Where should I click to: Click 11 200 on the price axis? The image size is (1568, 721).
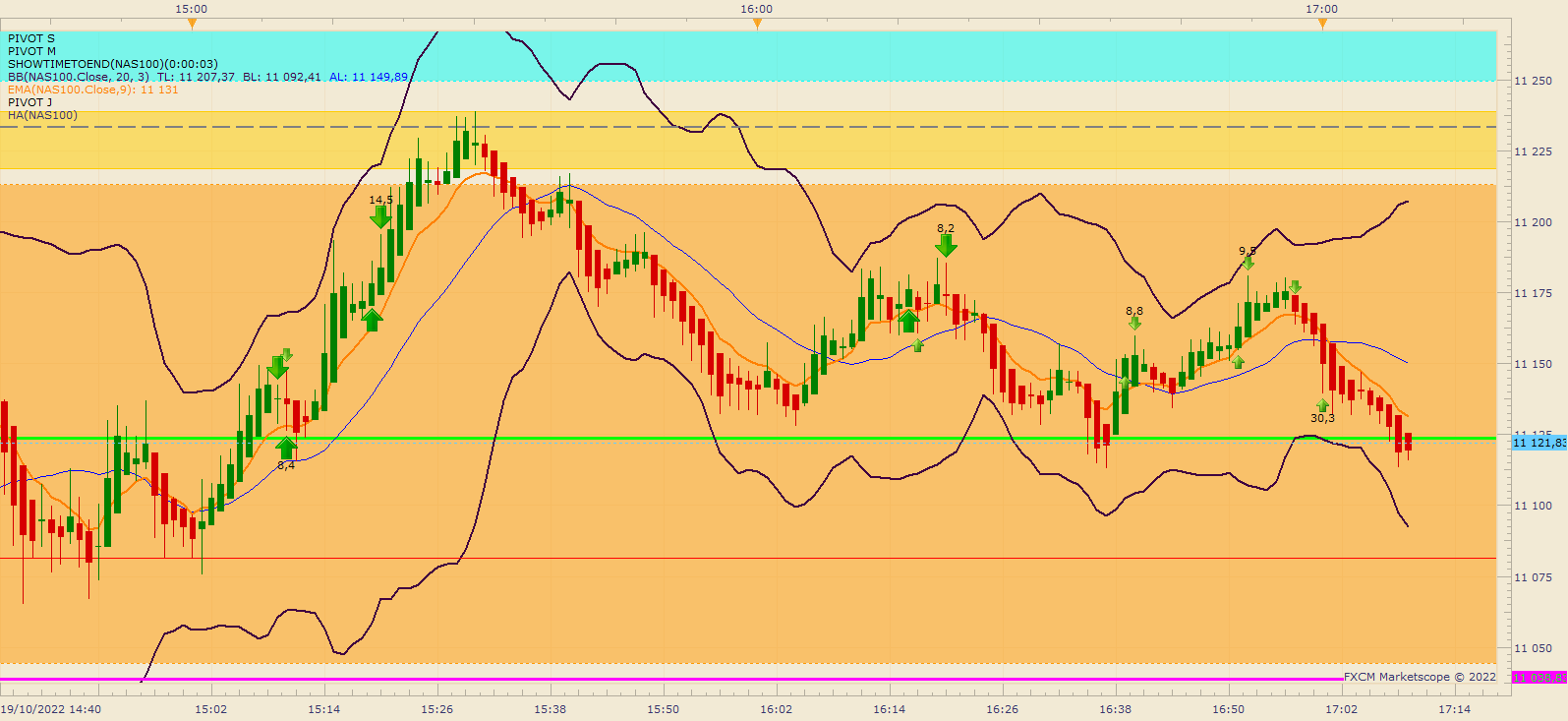(1534, 222)
